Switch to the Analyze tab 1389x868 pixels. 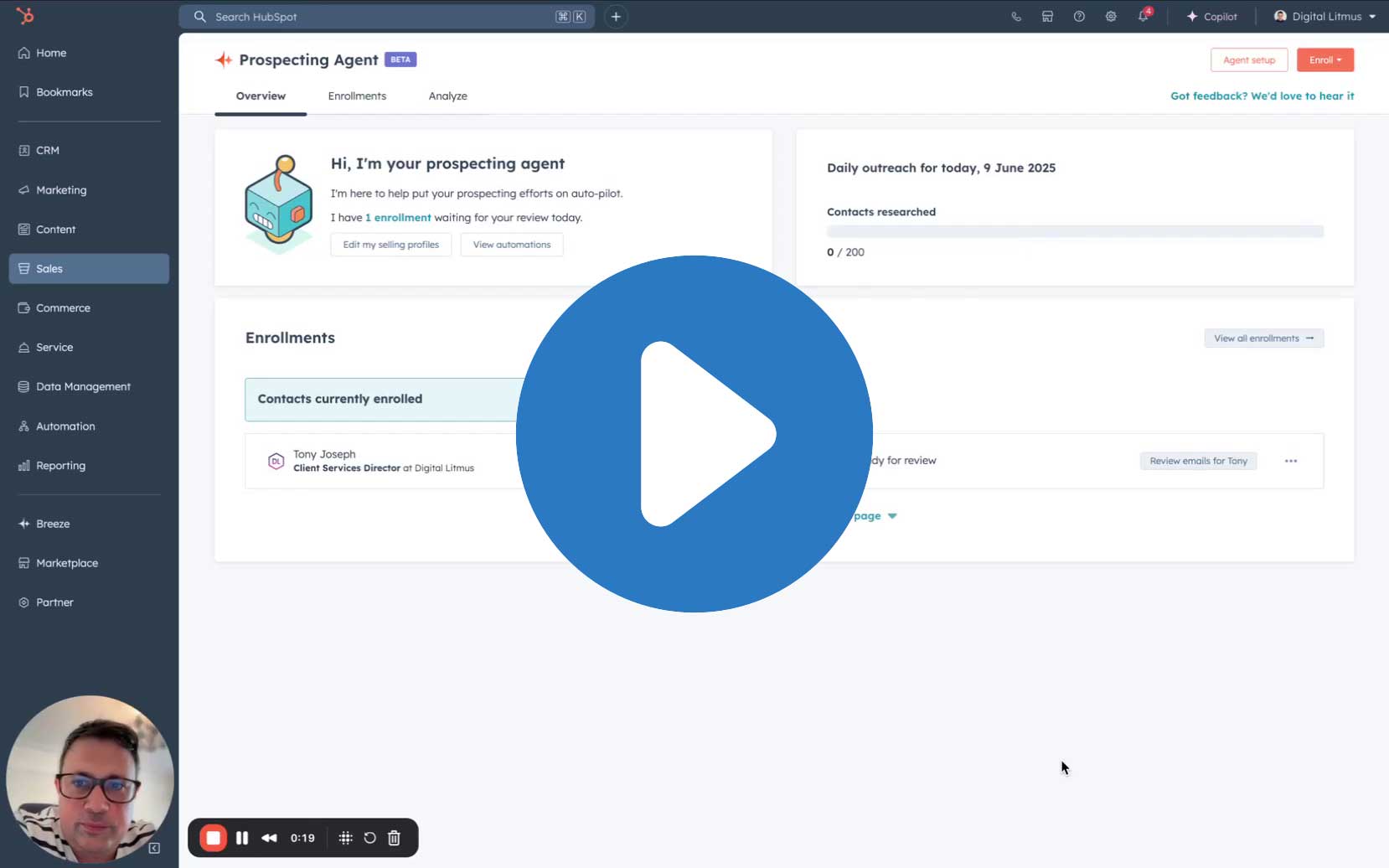tap(448, 96)
